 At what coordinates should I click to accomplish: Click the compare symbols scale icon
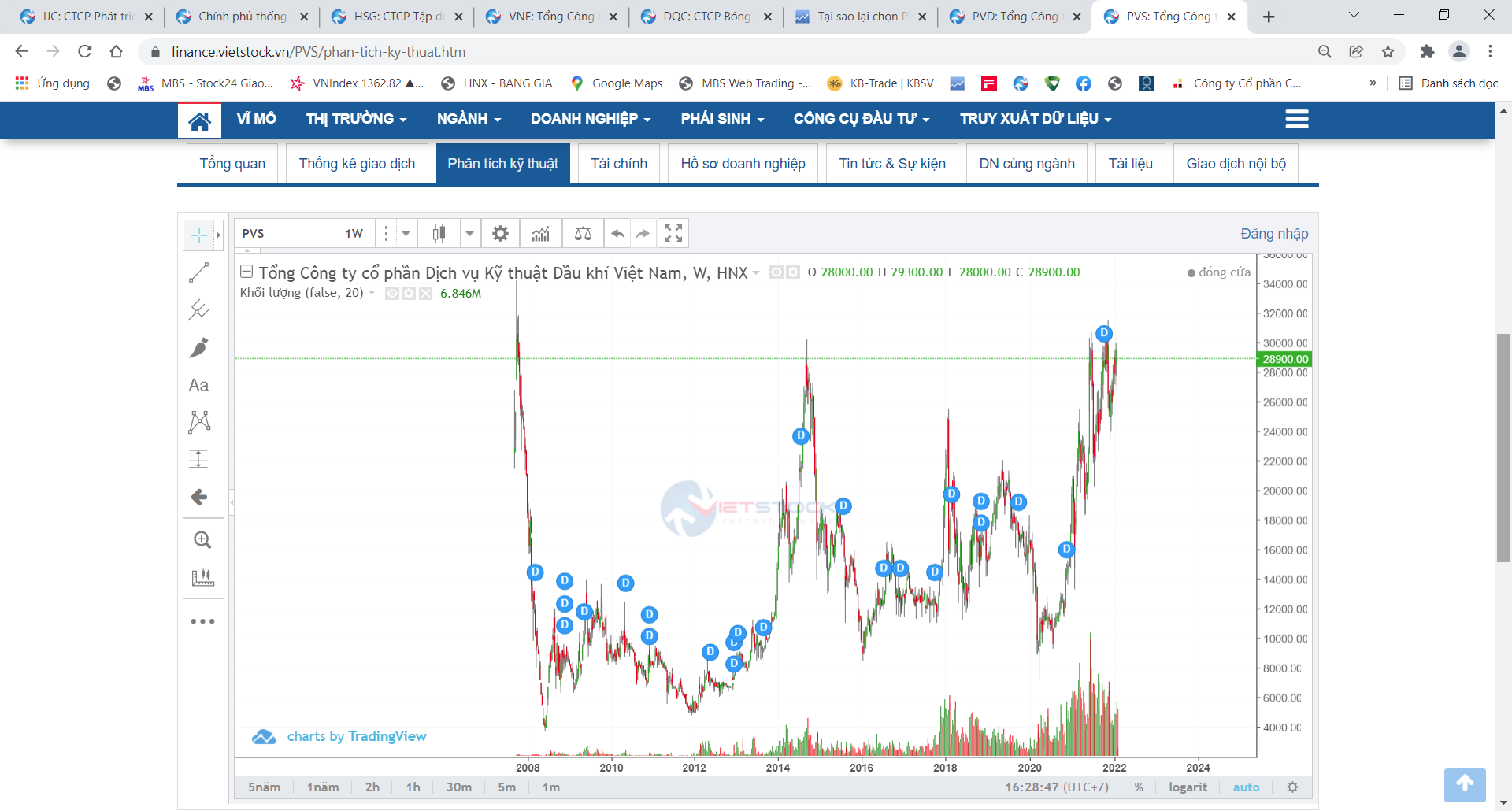(x=583, y=233)
